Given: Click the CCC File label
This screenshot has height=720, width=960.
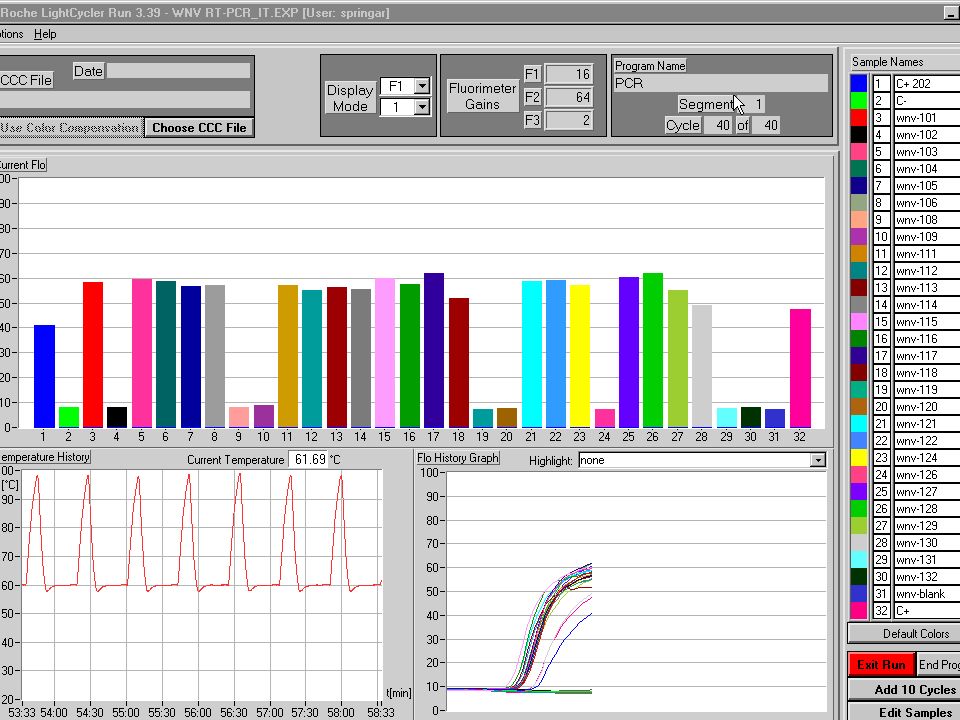Looking at the screenshot, I should [26, 80].
